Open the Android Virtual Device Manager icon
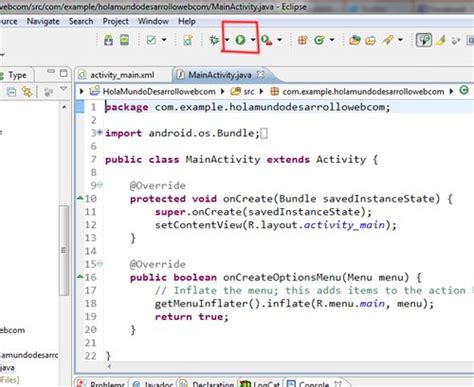 124,40
